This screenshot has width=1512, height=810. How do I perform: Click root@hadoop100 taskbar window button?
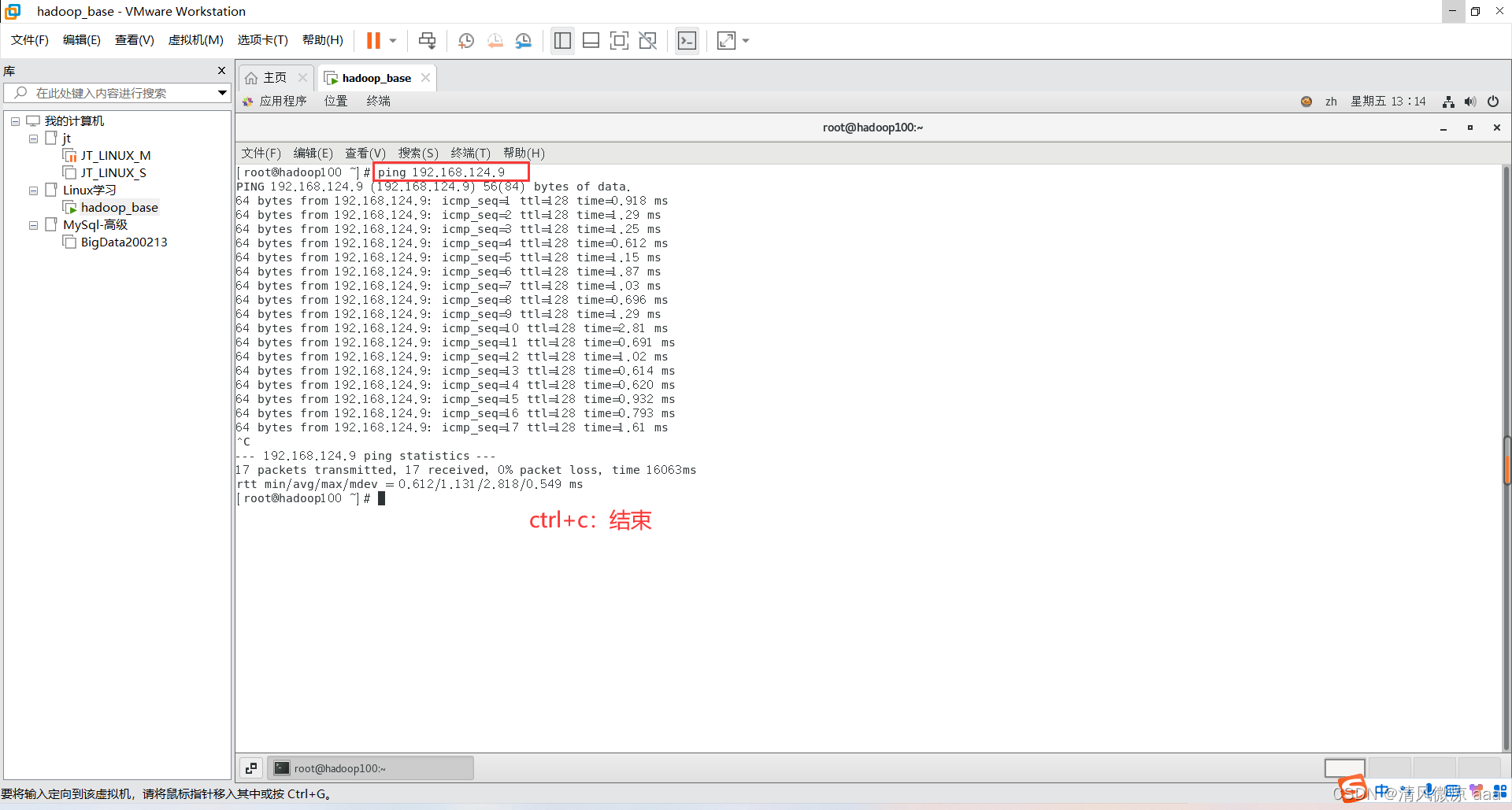(370, 768)
